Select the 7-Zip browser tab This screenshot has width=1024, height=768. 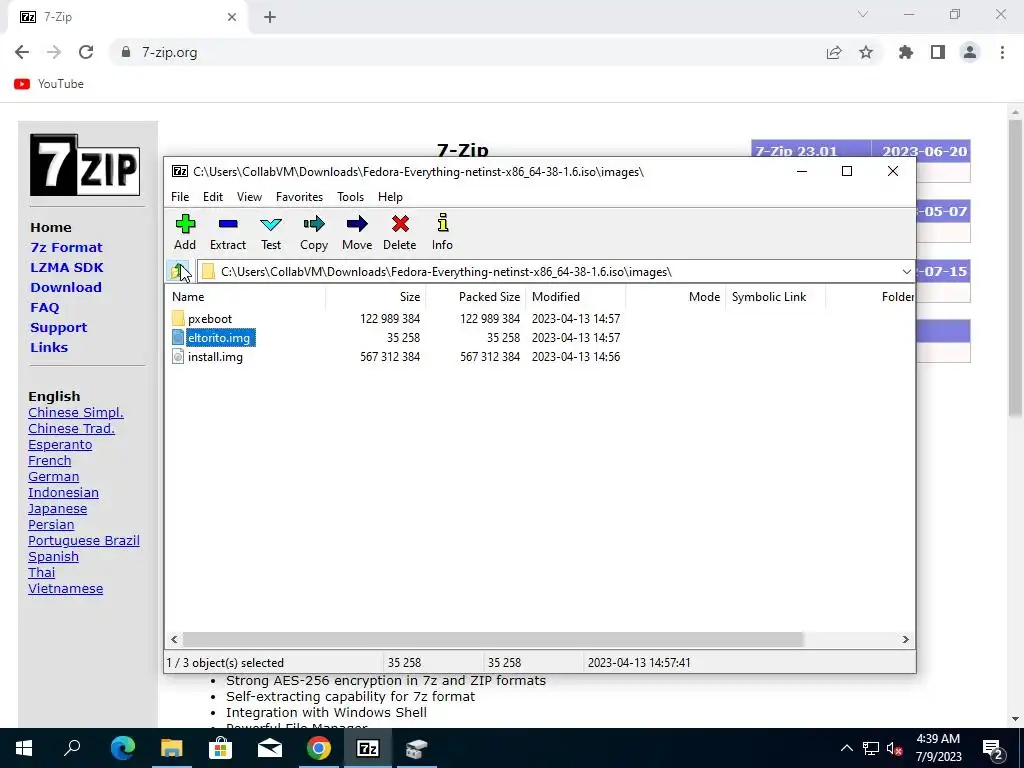click(x=127, y=17)
